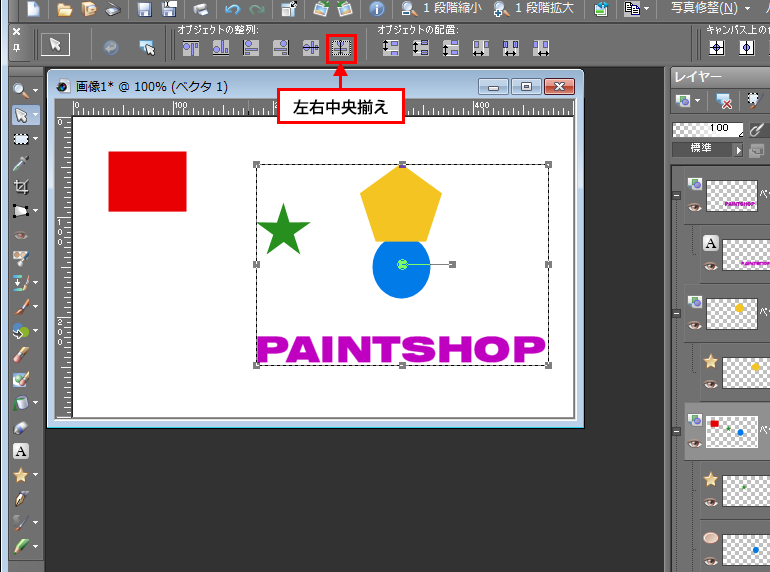This screenshot has width=770, height=572.
Task: Hide the yellow pentagon vector layer group
Action: coord(694,325)
